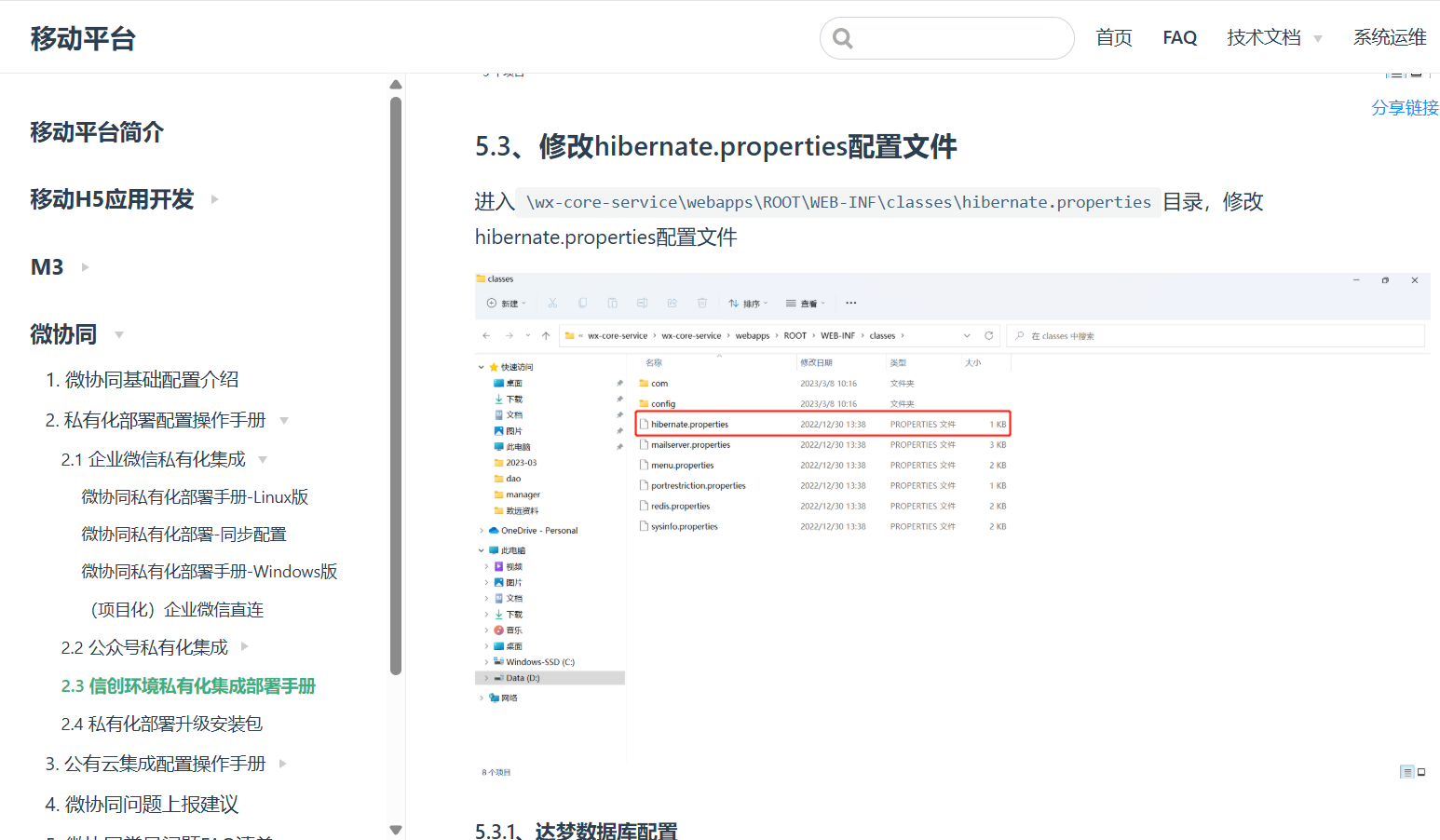Click the heading 5.3、修改hibernate.properties配置文件
This screenshot has height=840, width=1440.
tap(715, 147)
